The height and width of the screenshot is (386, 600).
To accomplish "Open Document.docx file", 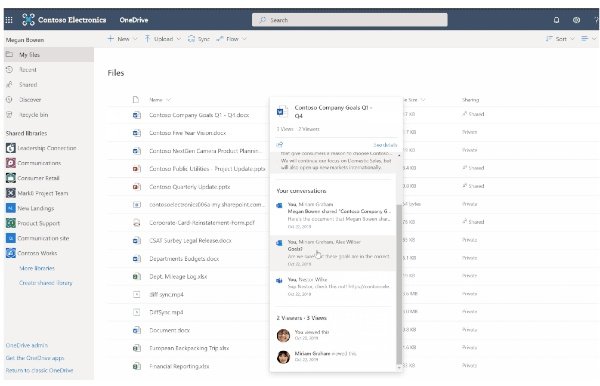I will (x=170, y=330).
